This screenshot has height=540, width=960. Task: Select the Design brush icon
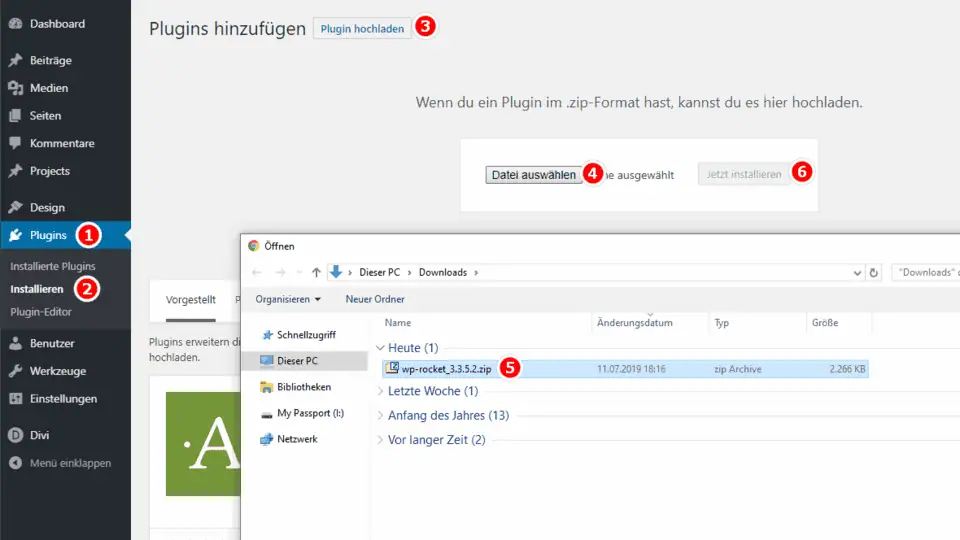[x=16, y=208]
